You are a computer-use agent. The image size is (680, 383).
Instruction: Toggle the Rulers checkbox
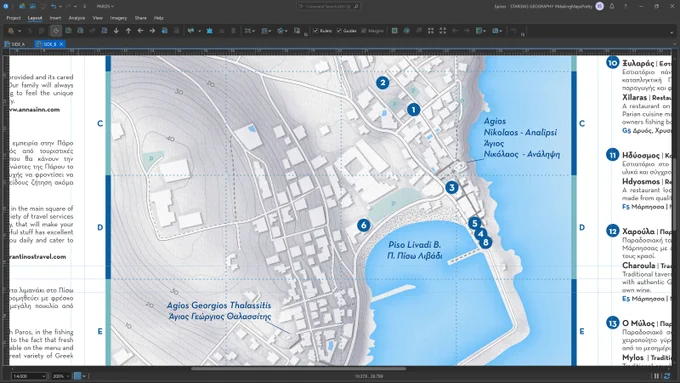click(x=323, y=31)
